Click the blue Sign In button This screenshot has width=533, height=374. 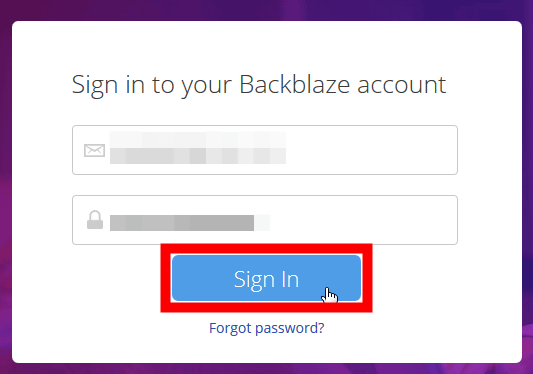[x=266, y=278]
